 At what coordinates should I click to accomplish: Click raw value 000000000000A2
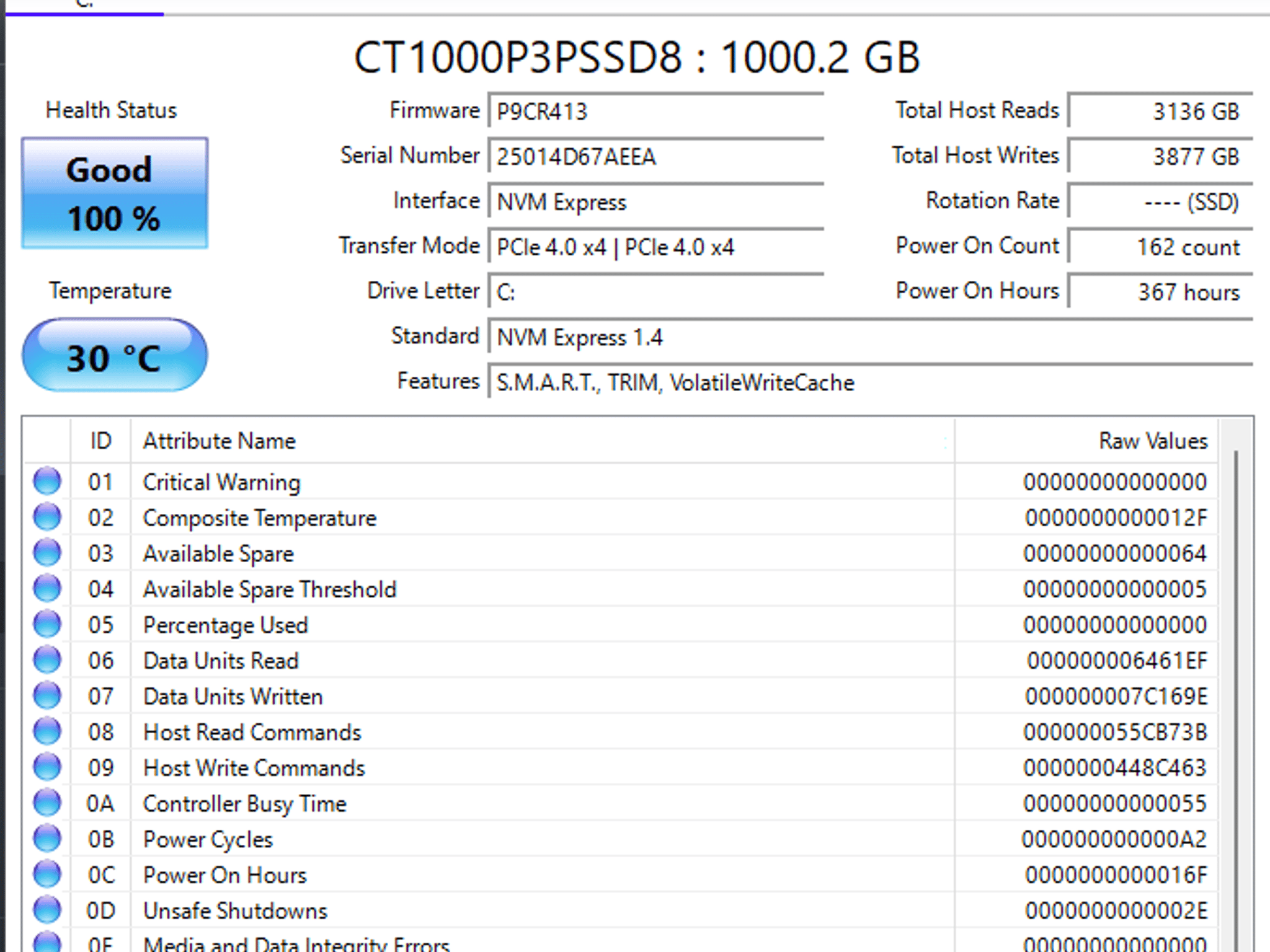click(1114, 840)
